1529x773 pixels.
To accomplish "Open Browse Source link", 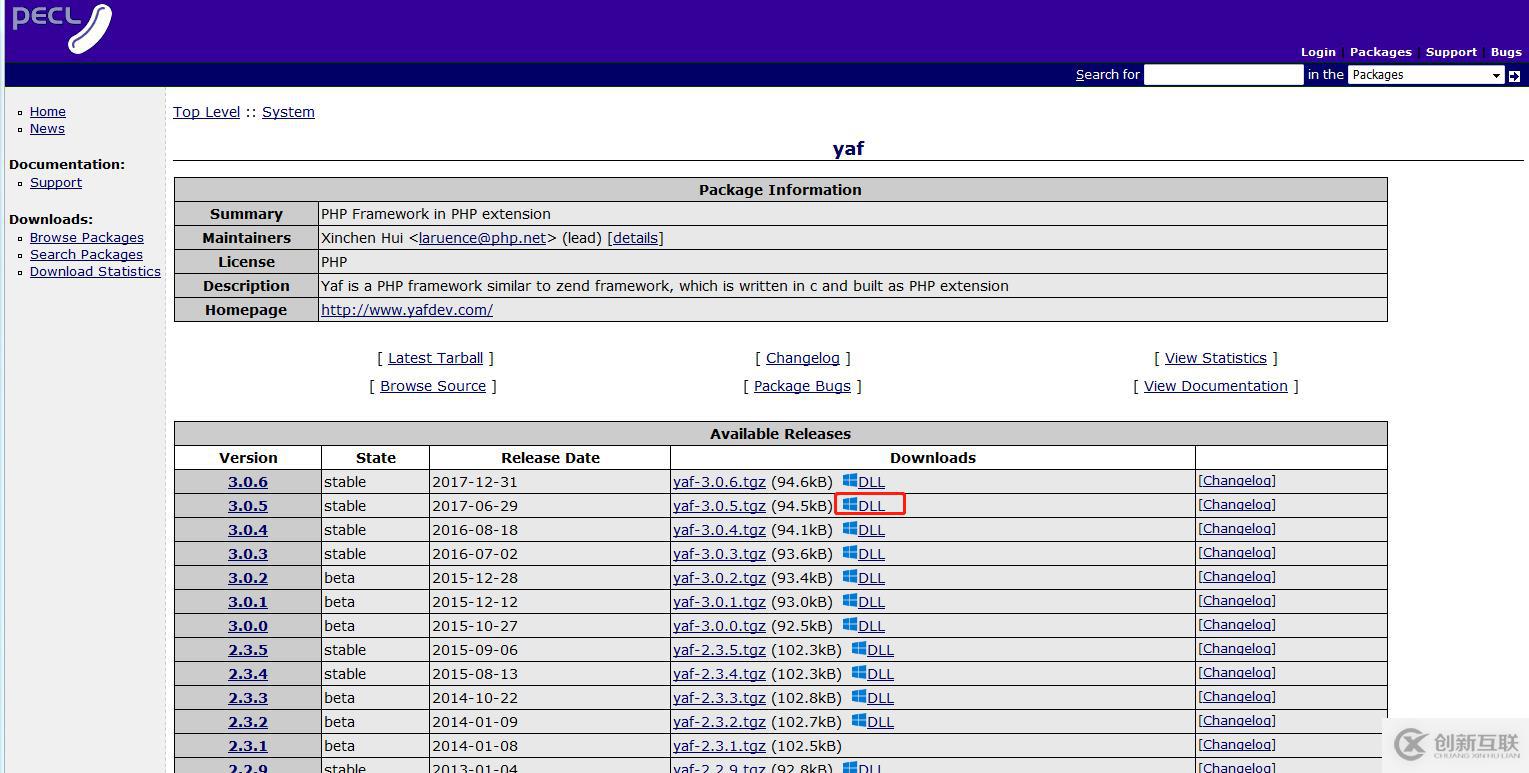I will [x=433, y=386].
